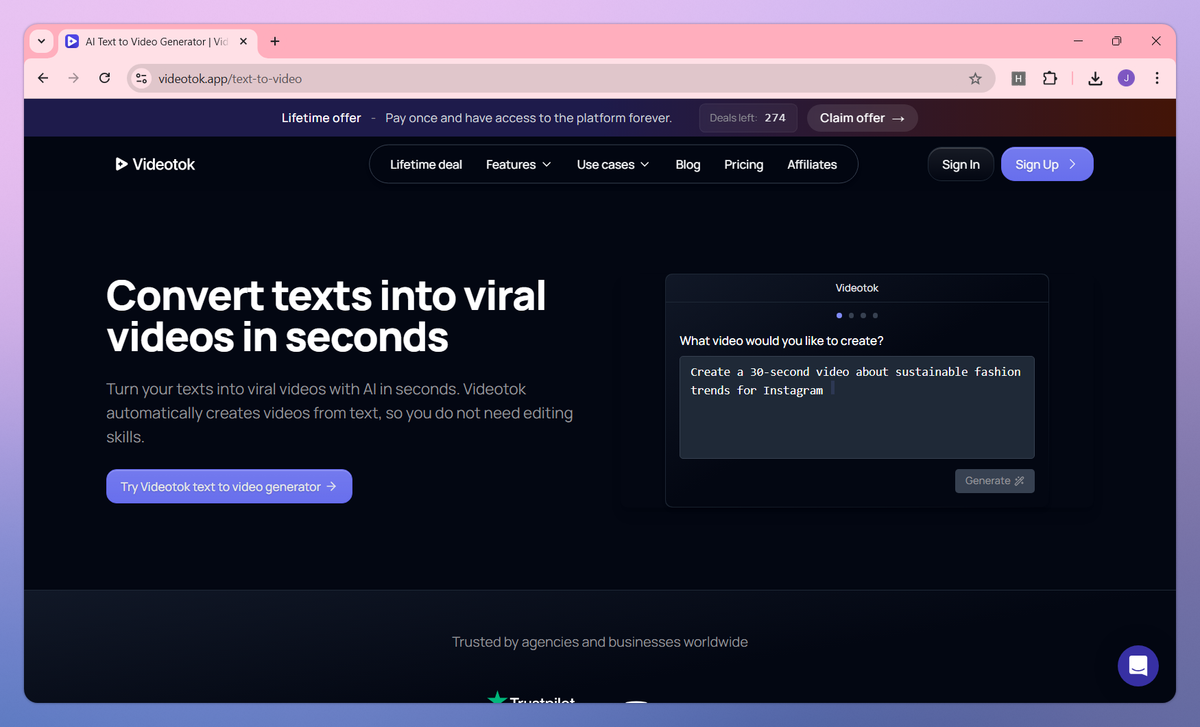Click 'Trusted by agencies and businesses worldwide' text
This screenshot has height=727, width=1200.
(600, 642)
